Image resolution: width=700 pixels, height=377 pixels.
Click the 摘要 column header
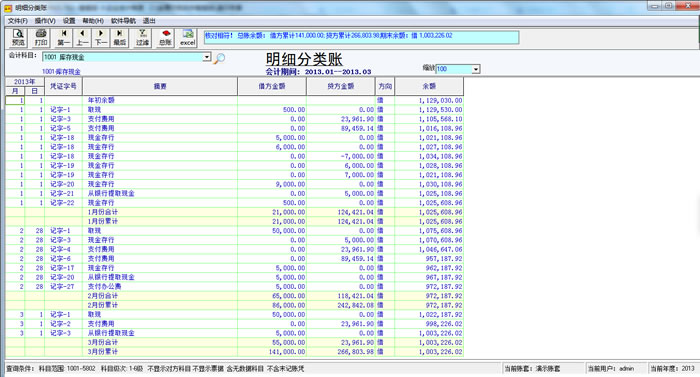coord(160,86)
